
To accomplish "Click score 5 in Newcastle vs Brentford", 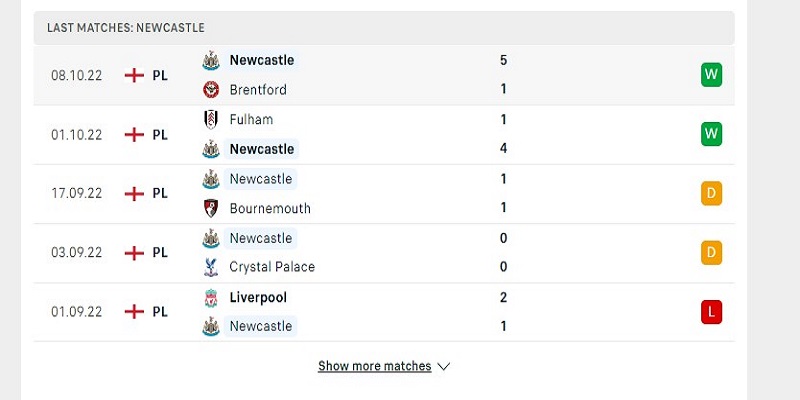I will tap(504, 60).
